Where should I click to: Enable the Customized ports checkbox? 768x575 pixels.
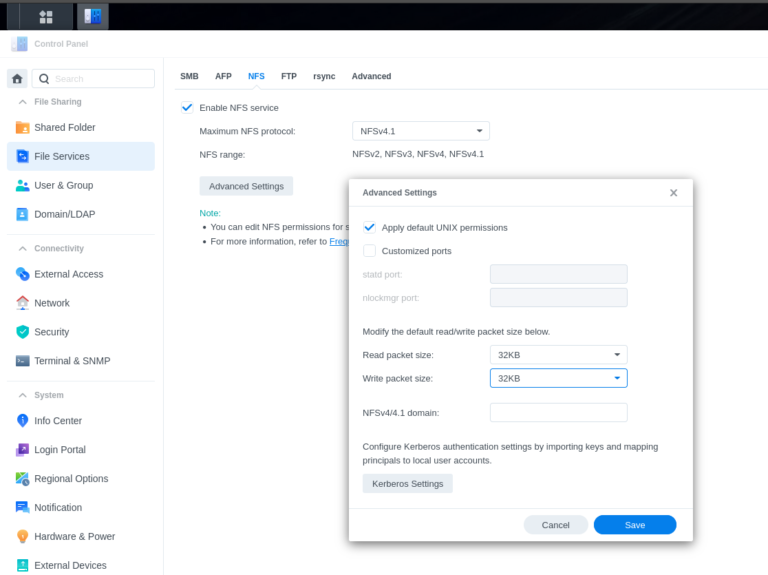(369, 251)
